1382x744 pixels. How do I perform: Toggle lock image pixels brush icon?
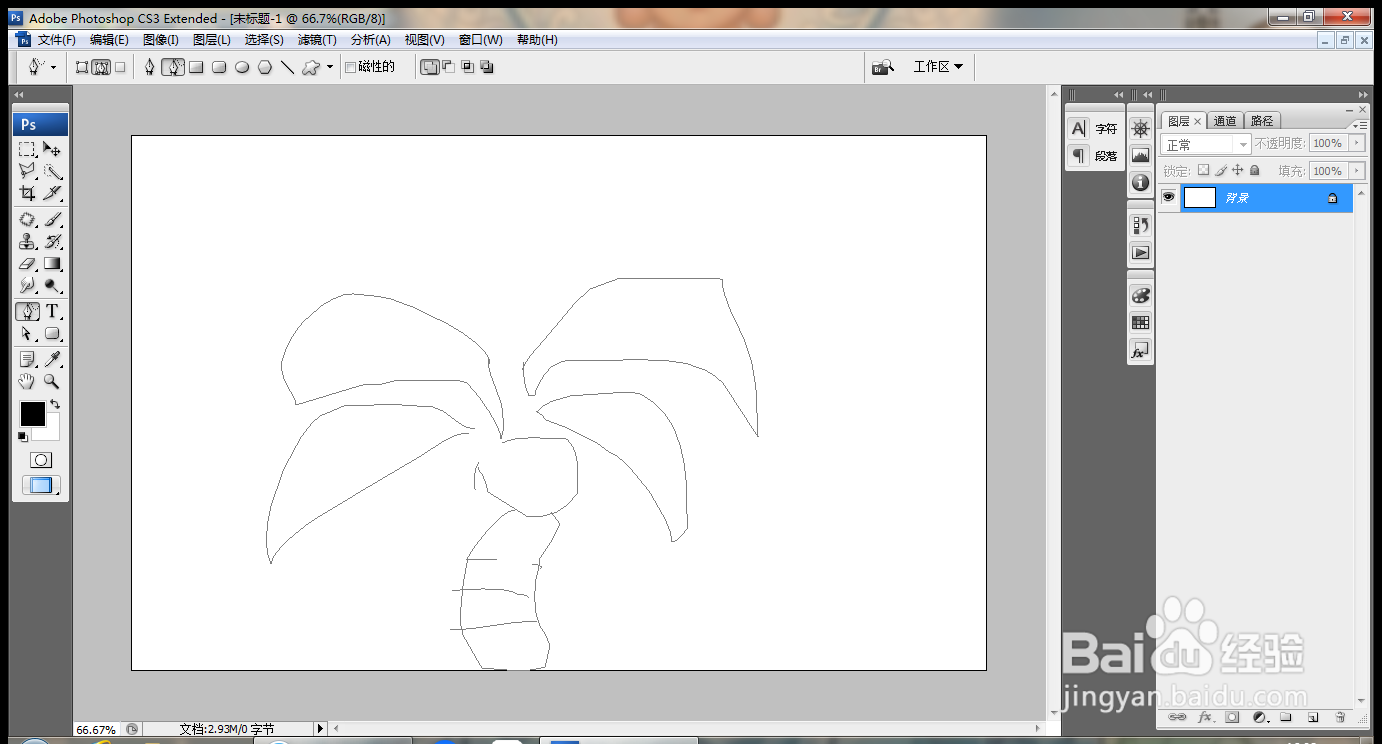[x=1221, y=171]
